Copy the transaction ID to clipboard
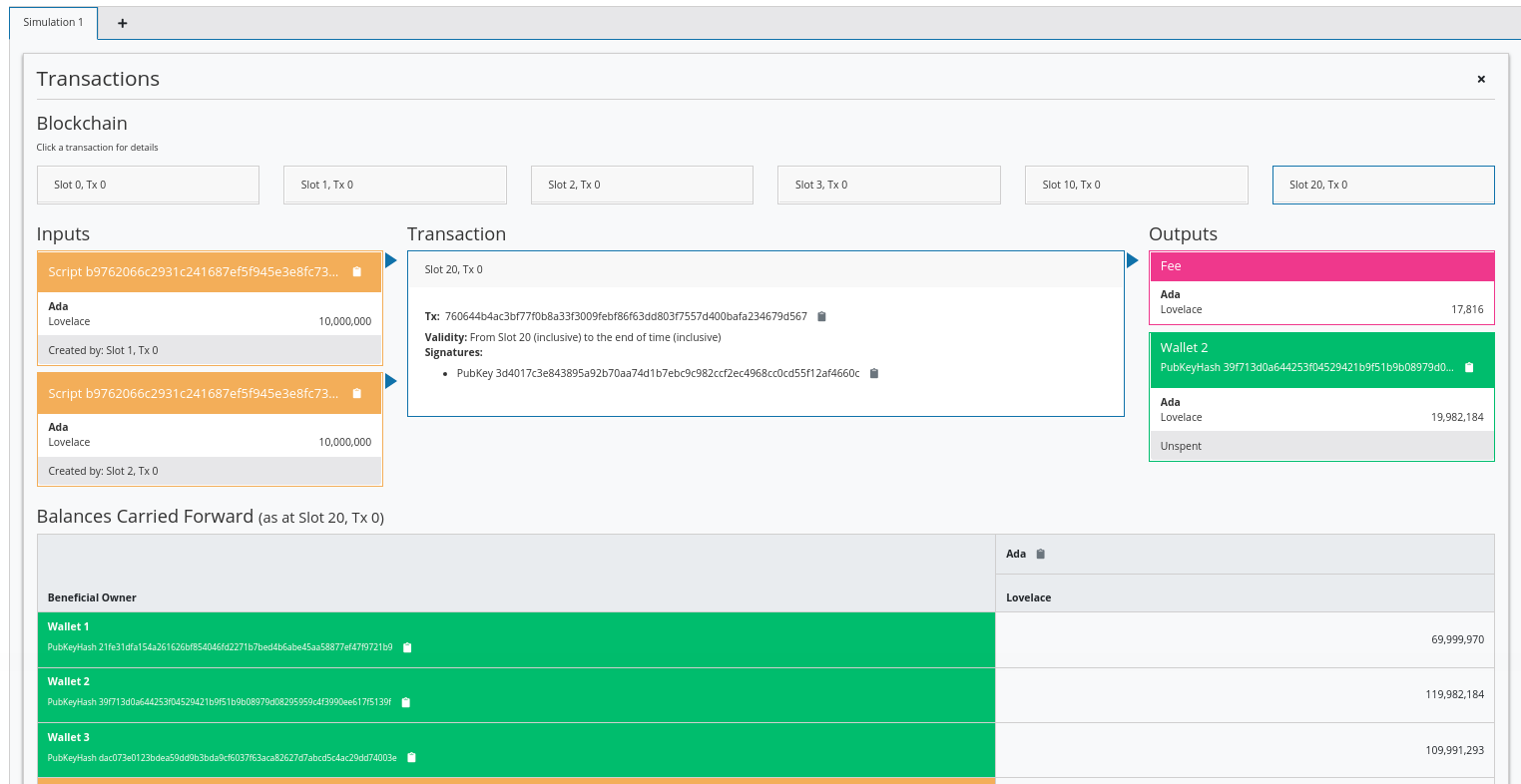The image size is (1521, 784). (x=822, y=317)
